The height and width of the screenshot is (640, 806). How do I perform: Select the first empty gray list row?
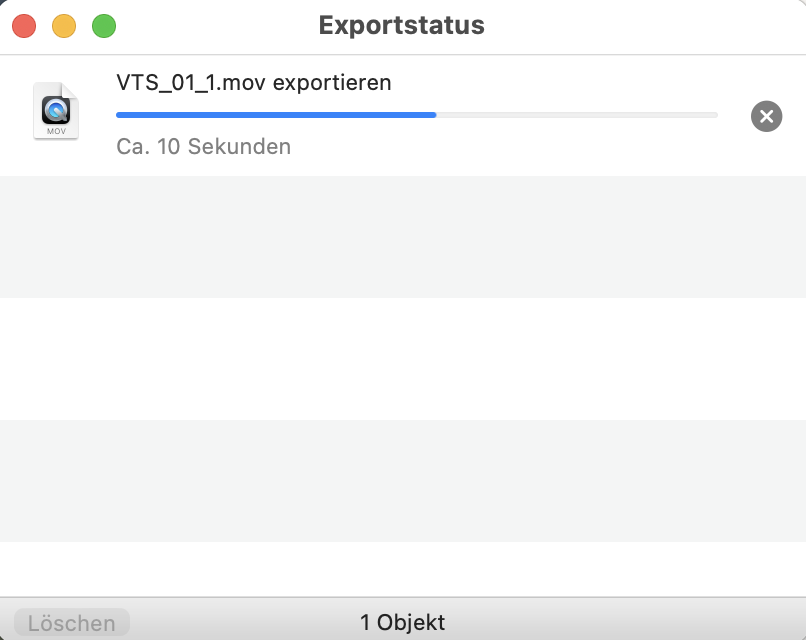click(x=402, y=237)
